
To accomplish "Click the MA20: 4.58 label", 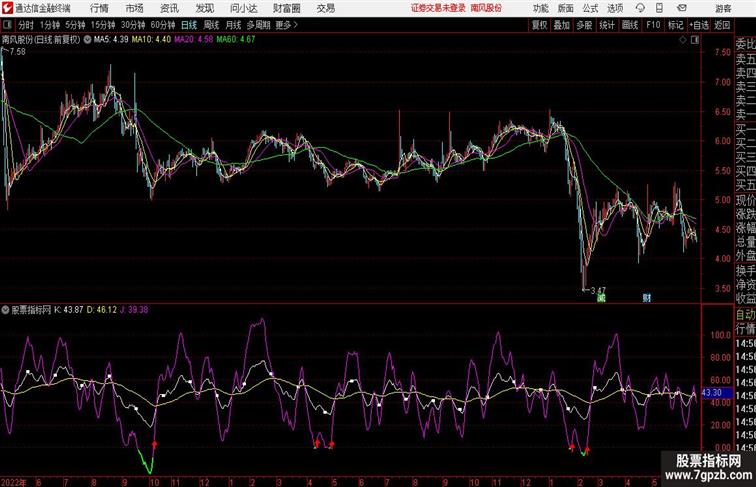I will point(193,40).
